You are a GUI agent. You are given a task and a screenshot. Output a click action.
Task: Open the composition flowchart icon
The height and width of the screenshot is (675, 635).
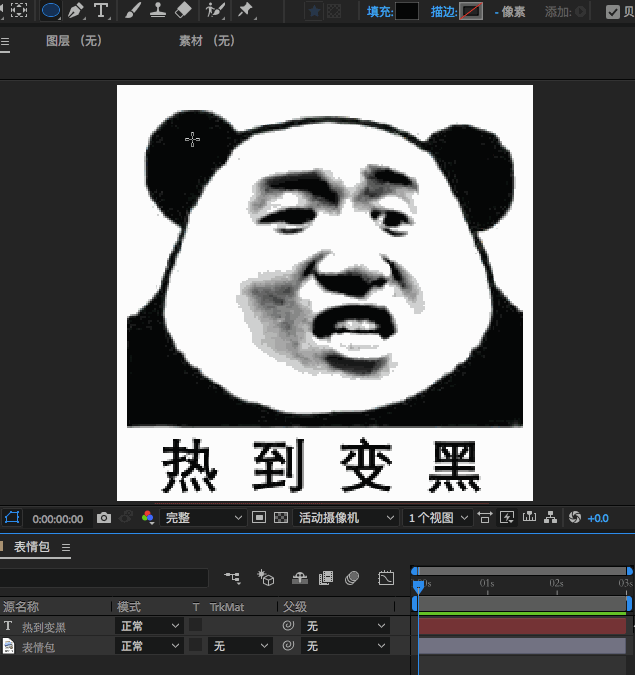(x=550, y=517)
